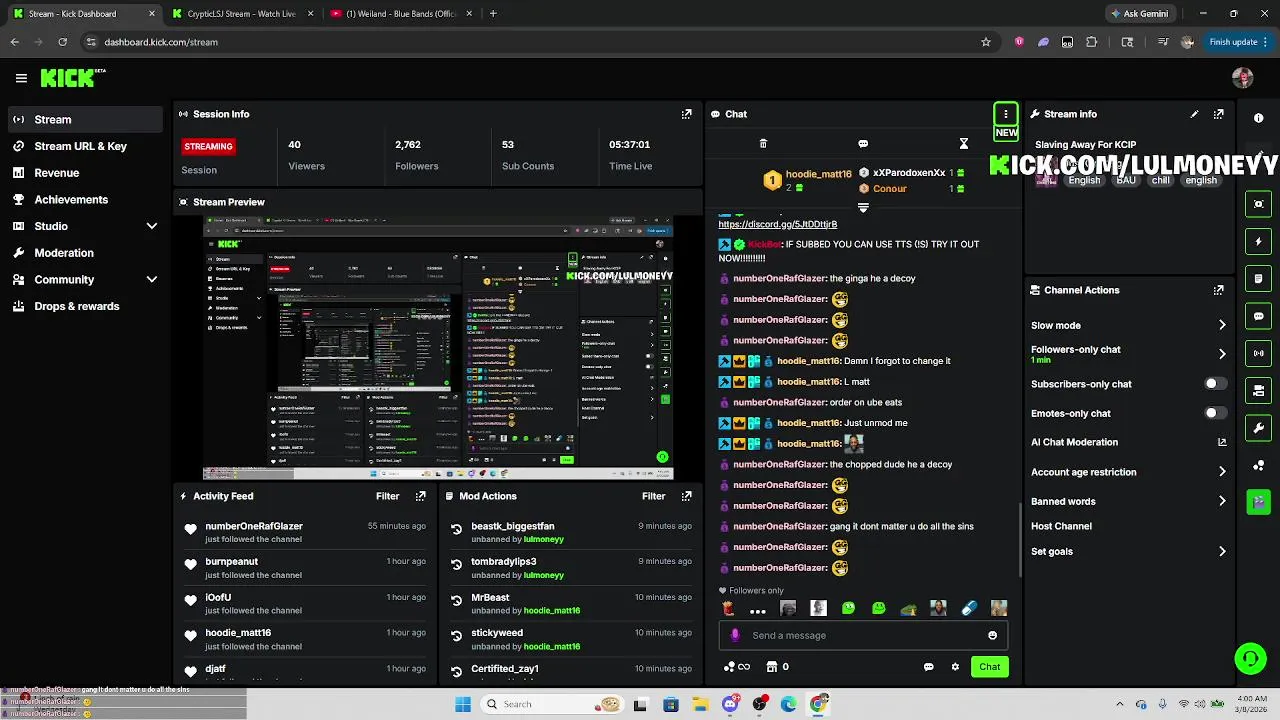Open the Activity Feed Filter
This screenshot has width=1280, height=720.
[x=387, y=496]
